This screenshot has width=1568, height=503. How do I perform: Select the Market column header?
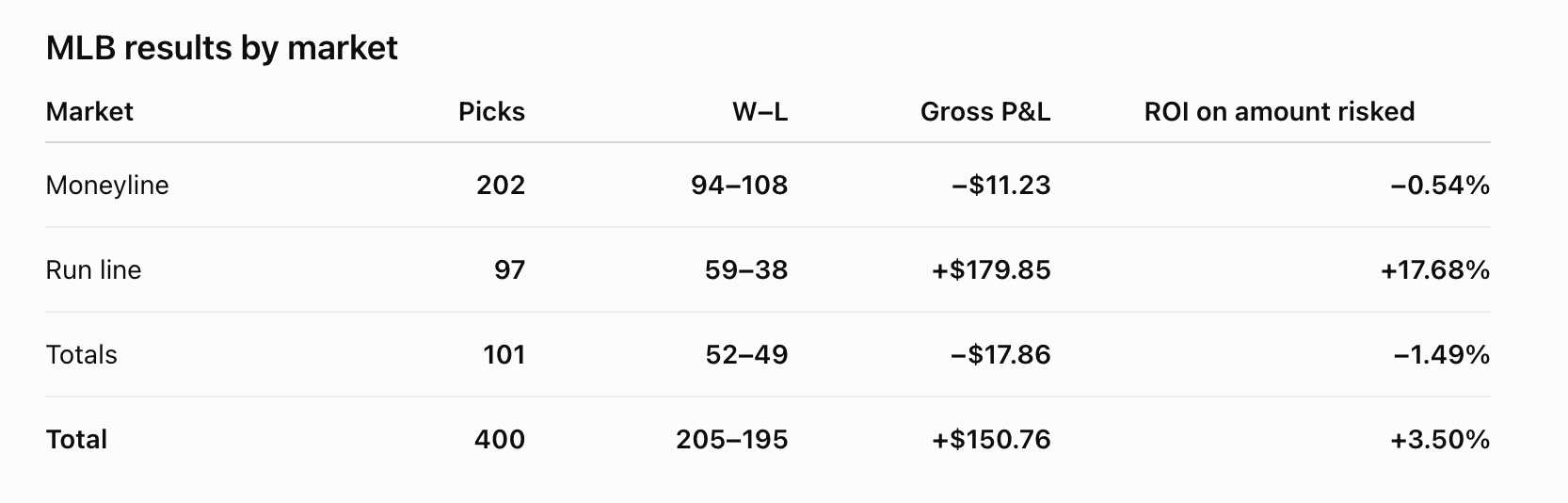click(x=89, y=112)
